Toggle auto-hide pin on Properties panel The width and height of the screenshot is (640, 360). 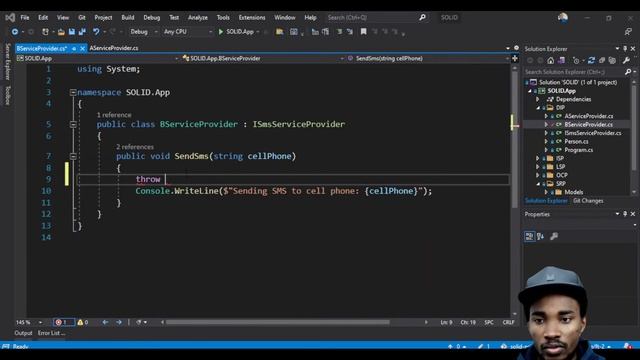pyautogui.click(x=625, y=214)
